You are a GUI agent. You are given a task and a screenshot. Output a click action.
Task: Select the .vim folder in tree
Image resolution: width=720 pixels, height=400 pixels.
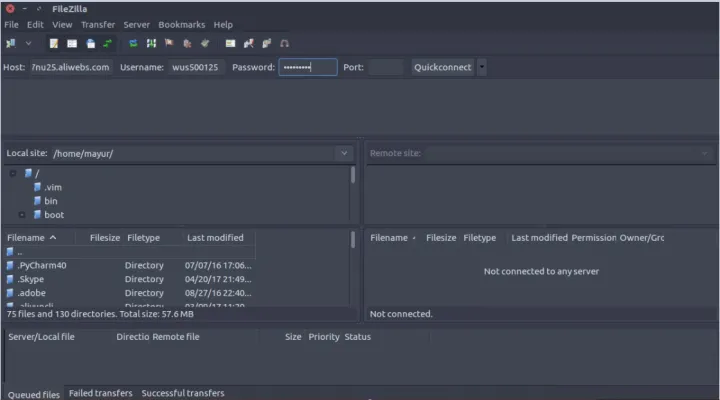pos(53,187)
